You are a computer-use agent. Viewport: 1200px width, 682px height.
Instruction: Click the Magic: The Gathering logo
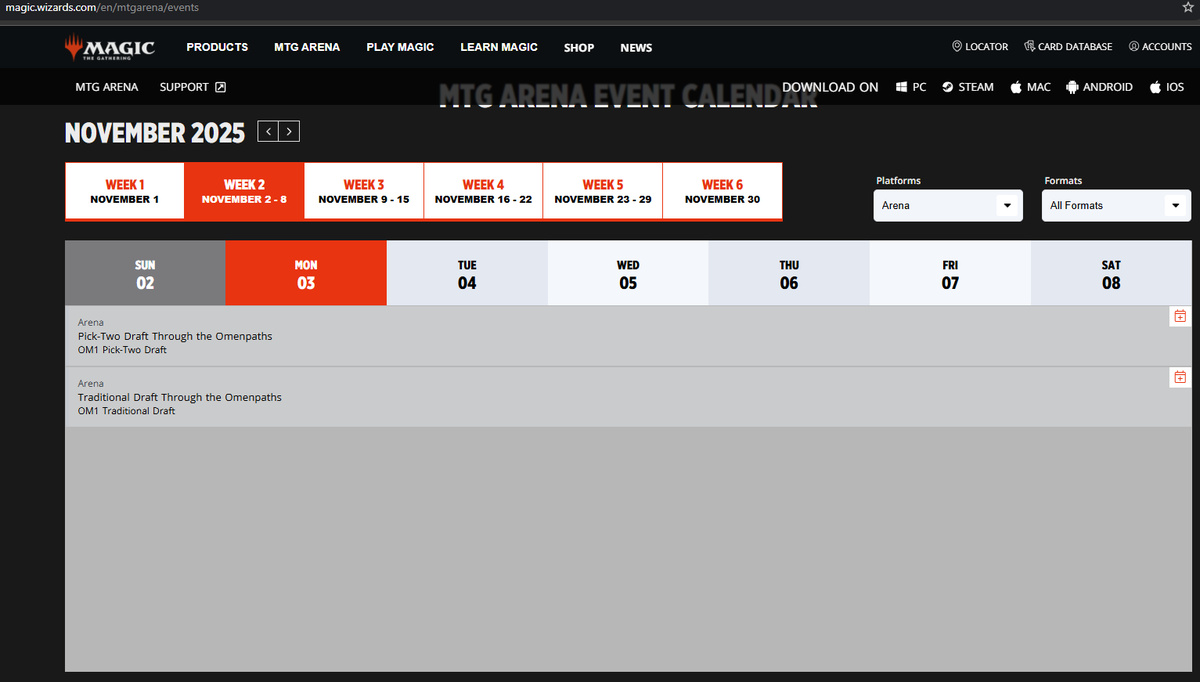point(109,46)
